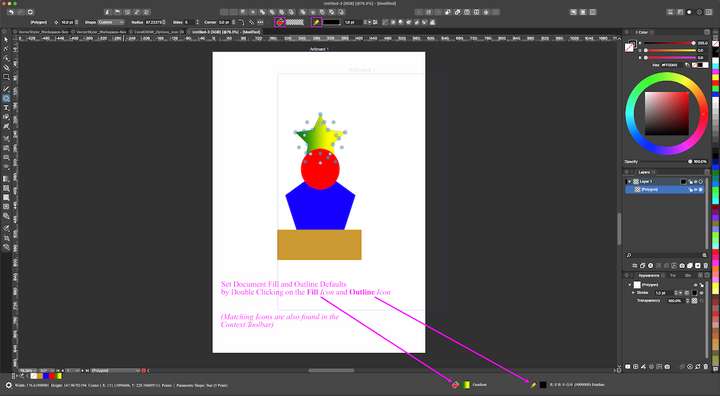720x396 pixels.
Task: Open the Appearance panel tab
Action: point(649,275)
